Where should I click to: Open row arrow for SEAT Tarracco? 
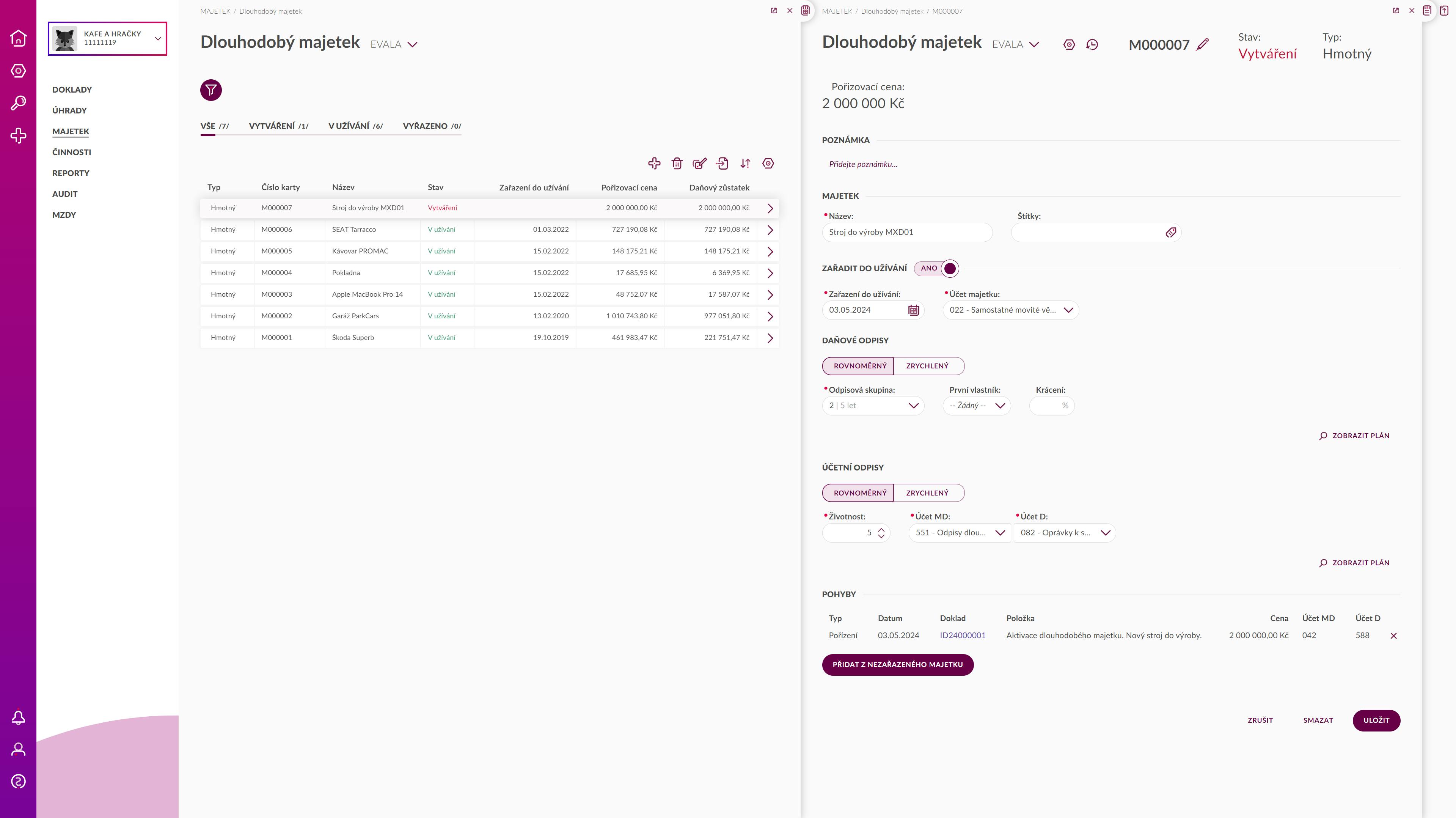coord(770,230)
